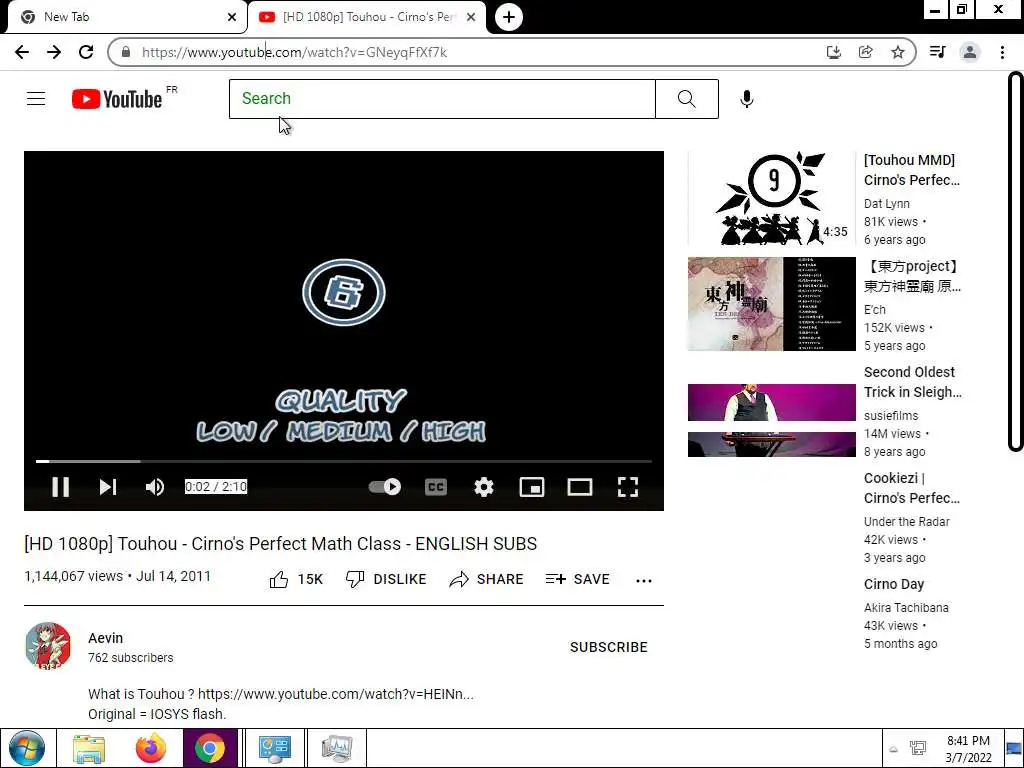Close the New Tab tab
The width and height of the screenshot is (1024, 768).
point(232,17)
